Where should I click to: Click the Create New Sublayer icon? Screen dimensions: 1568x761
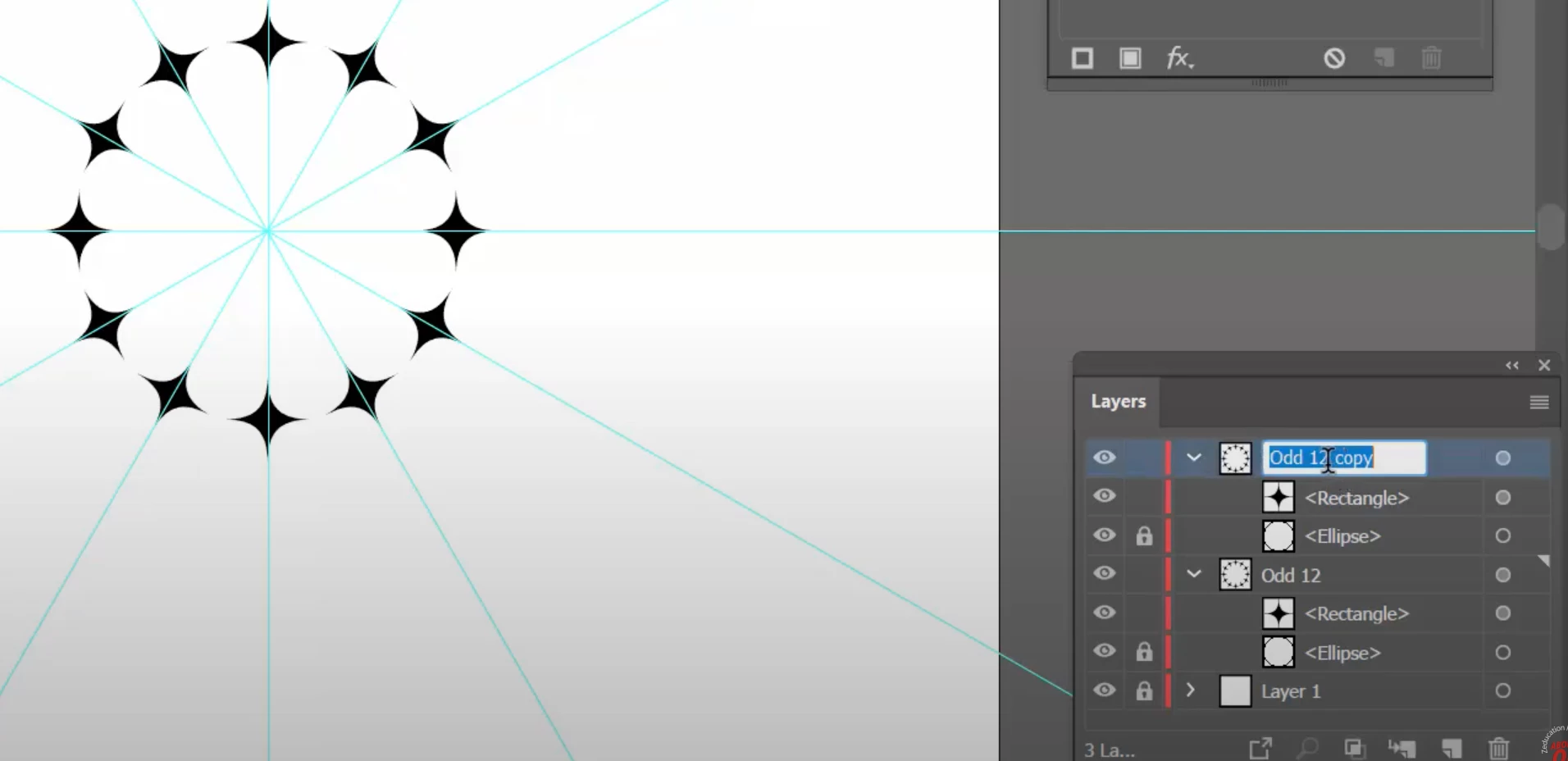pos(1402,748)
